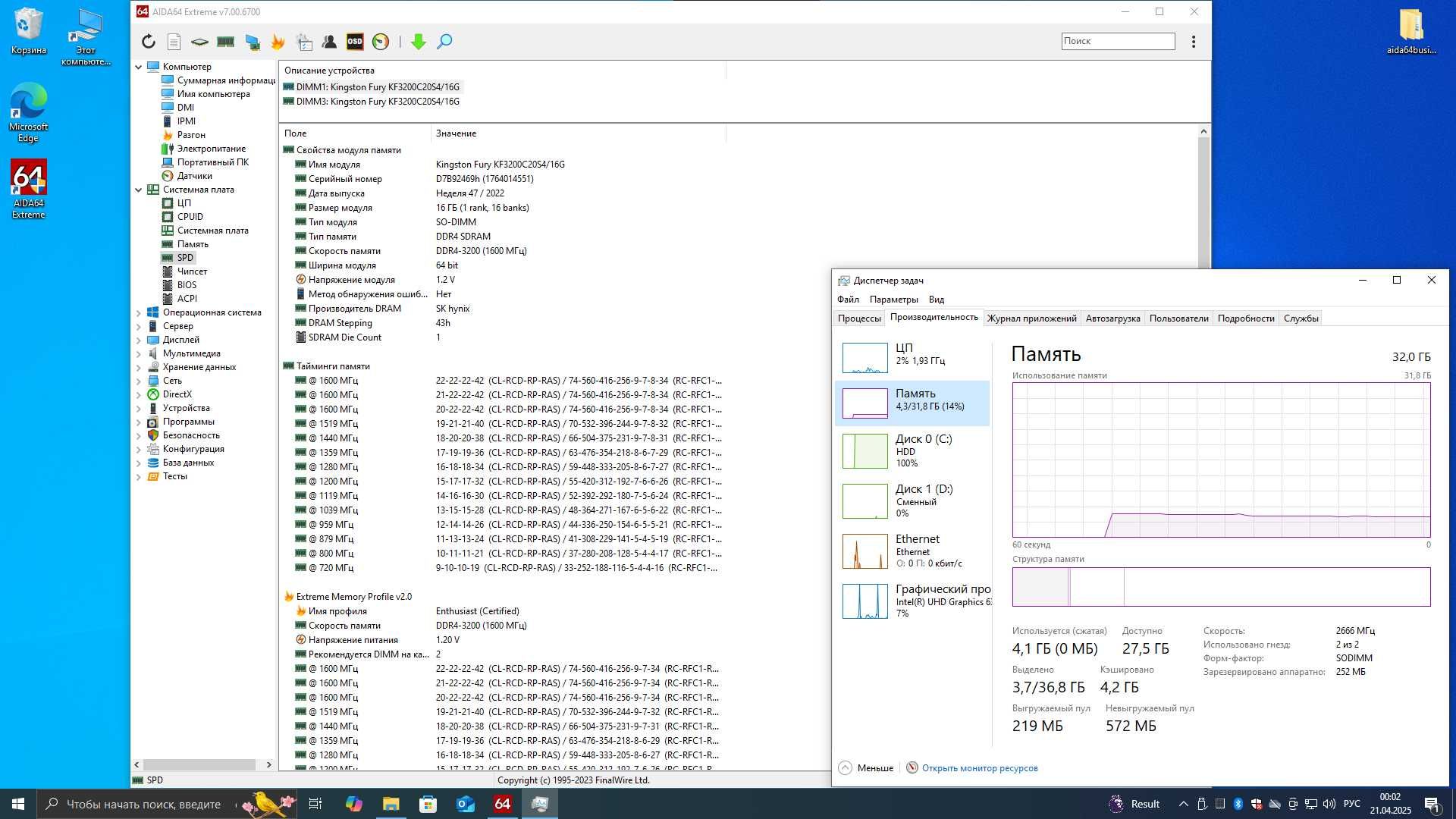Click the green memory module toolbar icon
This screenshot has height=819, width=1456.
pyautogui.click(x=225, y=42)
